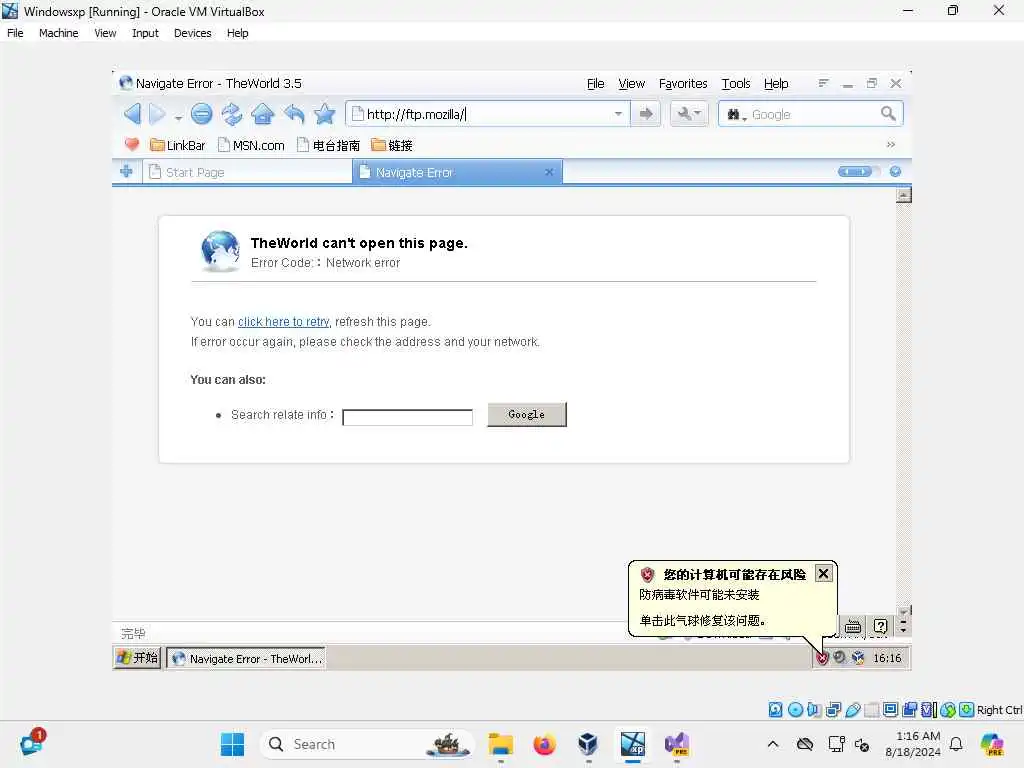The height and width of the screenshot is (768, 1024).
Task: Click in the Google search field
Action: pos(813,114)
